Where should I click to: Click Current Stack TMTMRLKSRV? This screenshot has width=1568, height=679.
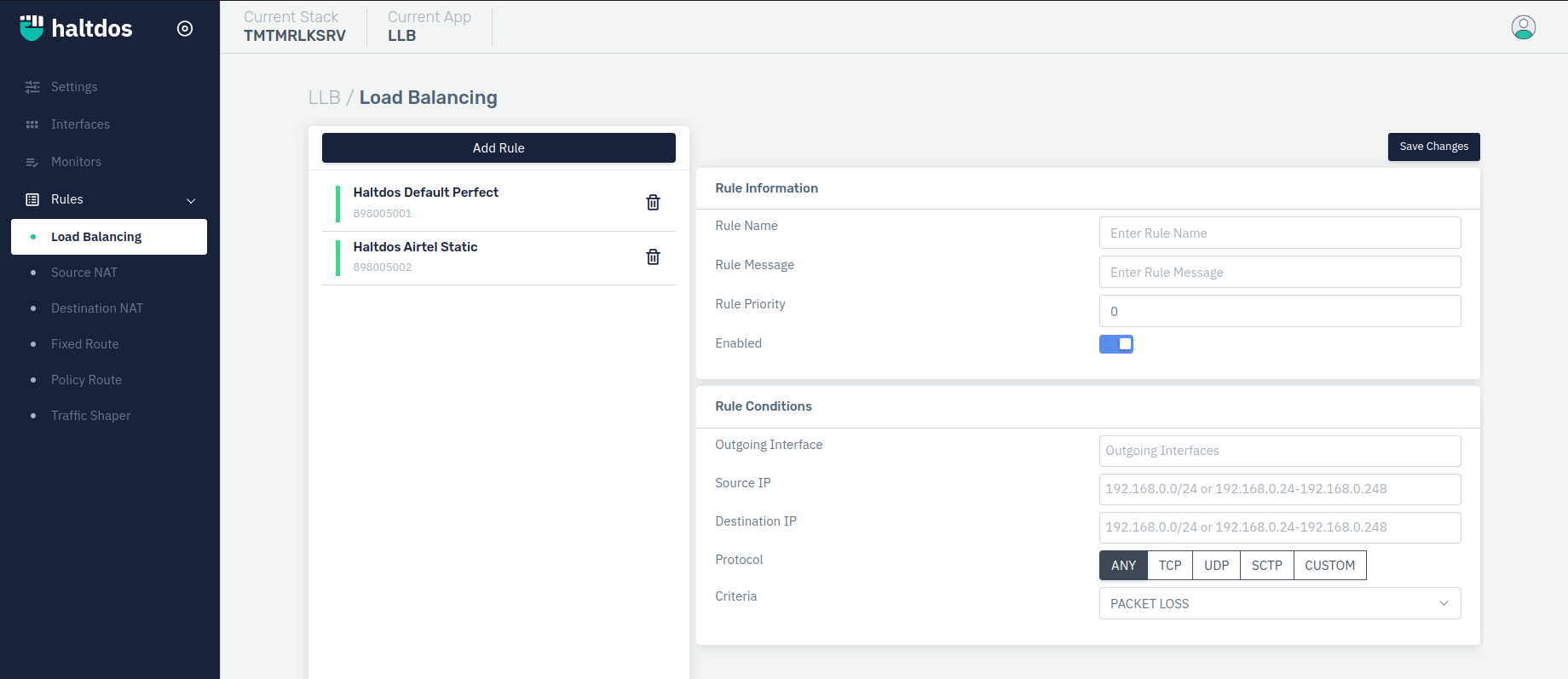(x=295, y=26)
